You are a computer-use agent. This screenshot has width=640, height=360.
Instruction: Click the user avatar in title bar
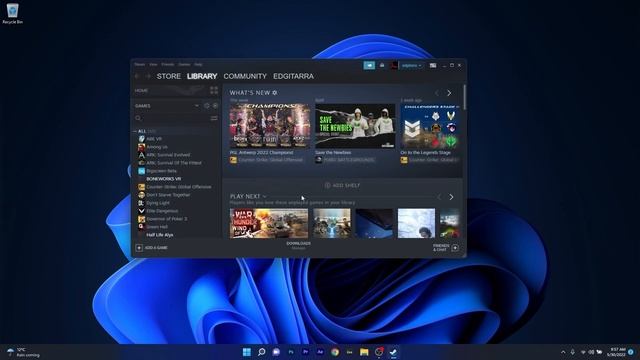pos(394,65)
